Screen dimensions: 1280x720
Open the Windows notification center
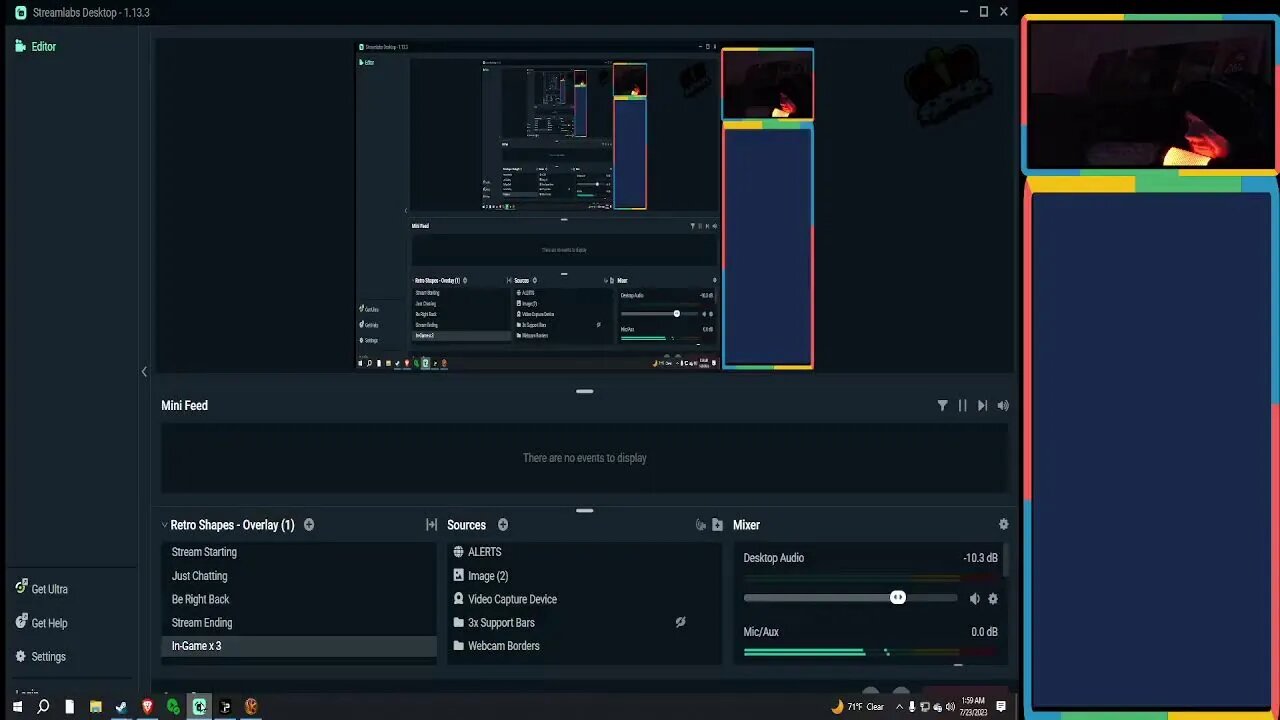(1001, 707)
